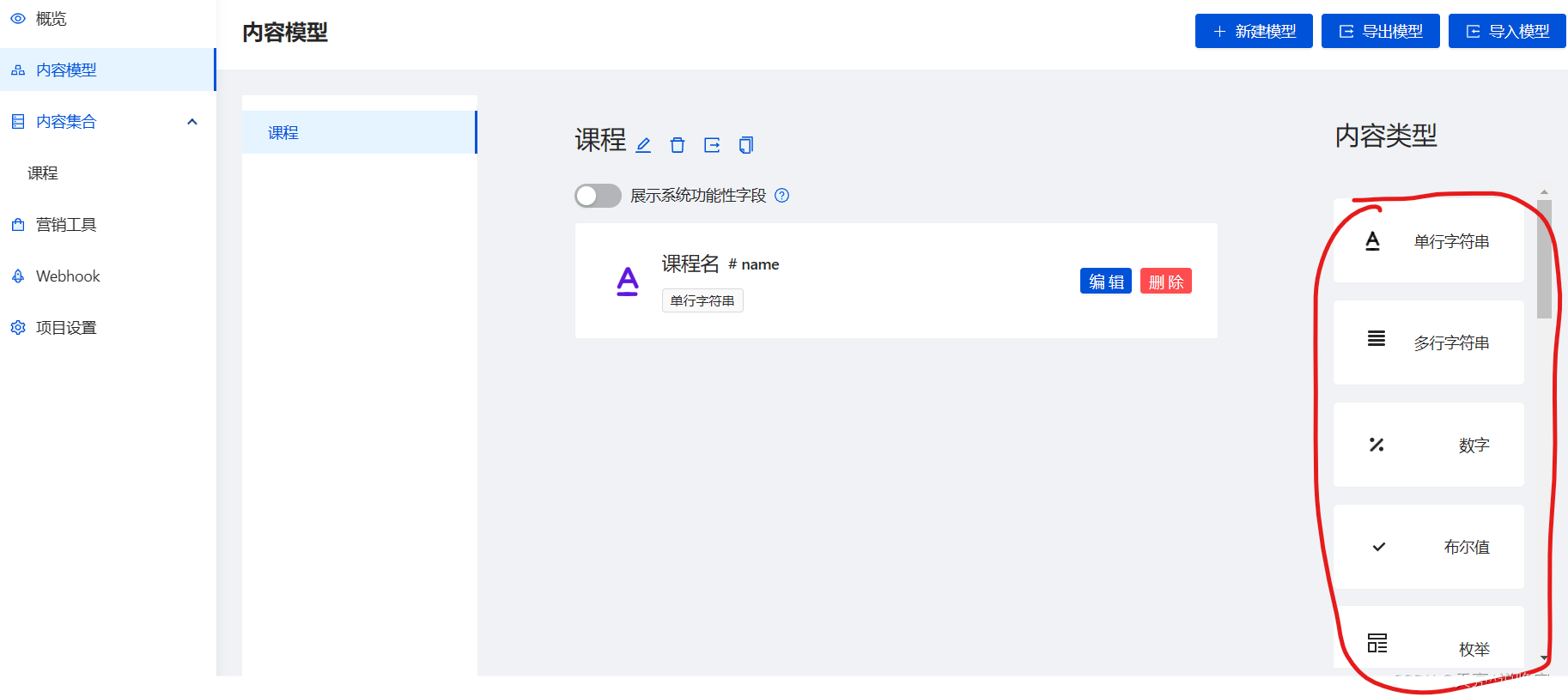The width and height of the screenshot is (1568, 697).
Task: Add a 单行字符串 content type
Action: click(1429, 240)
